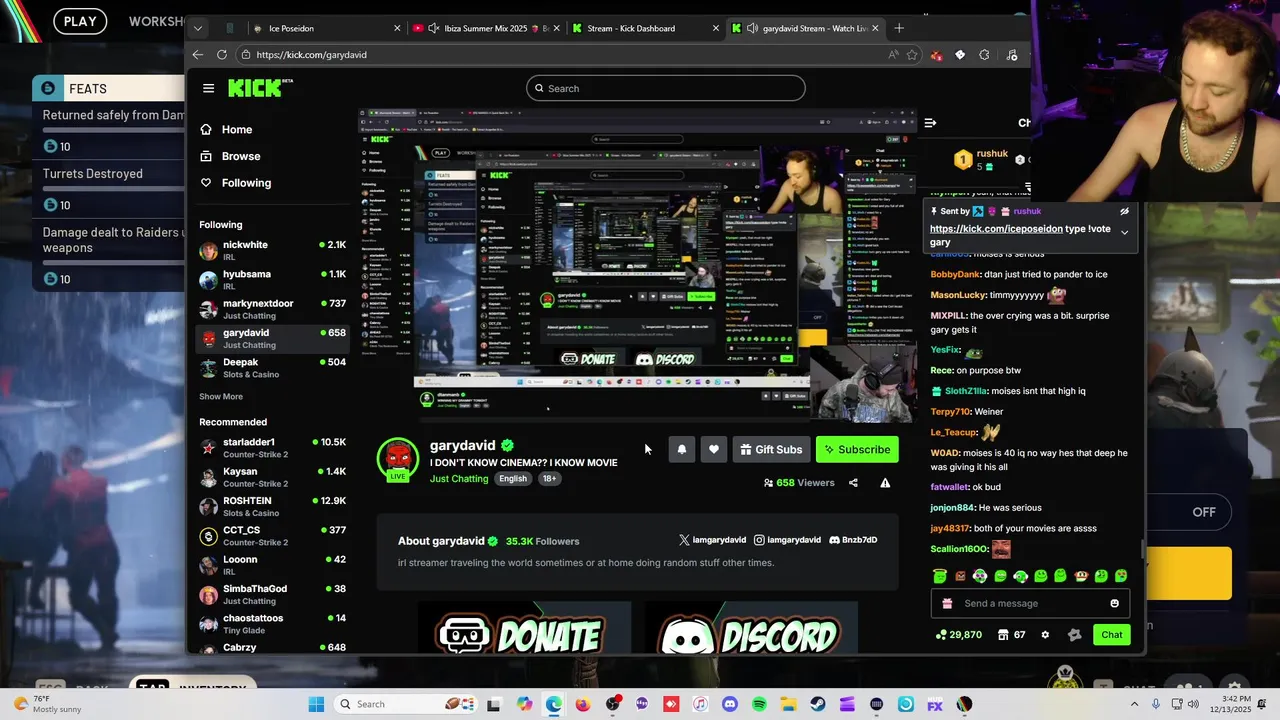Open iamgarydavid X profile link
1280x720 pixels.
click(x=712, y=540)
